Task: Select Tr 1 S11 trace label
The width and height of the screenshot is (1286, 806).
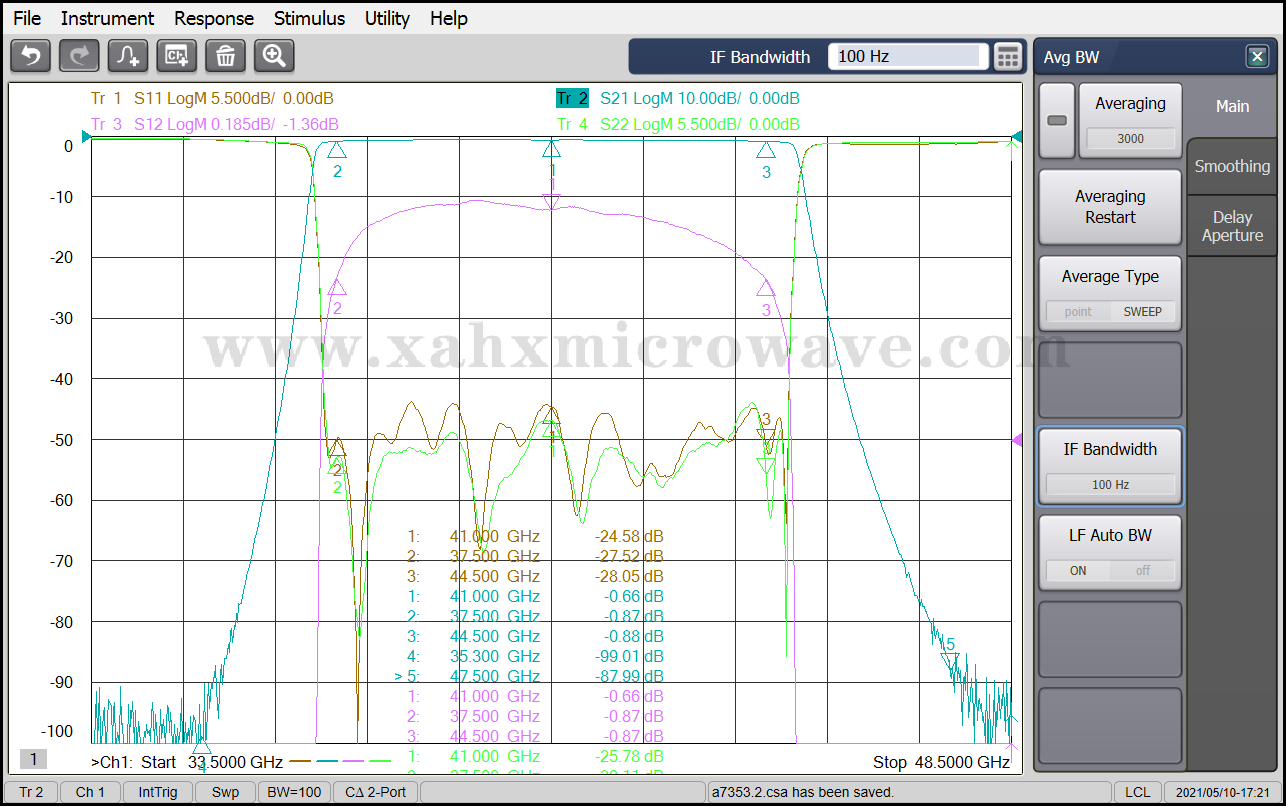Action: click(212, 98)
